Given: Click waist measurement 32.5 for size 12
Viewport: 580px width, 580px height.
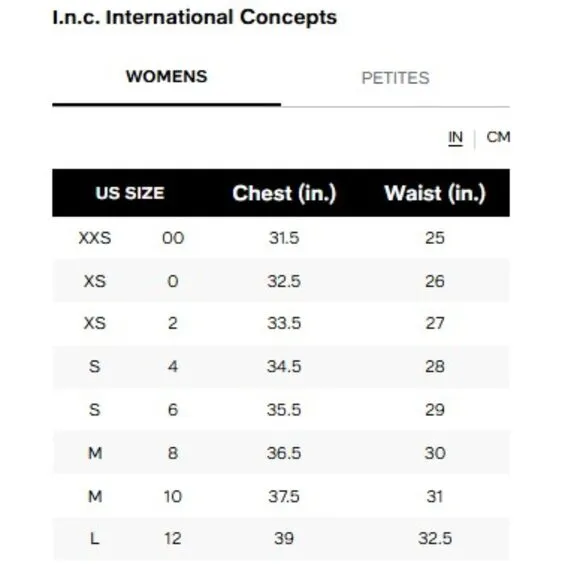Looking at the screenshot, I should pos(435,539).
